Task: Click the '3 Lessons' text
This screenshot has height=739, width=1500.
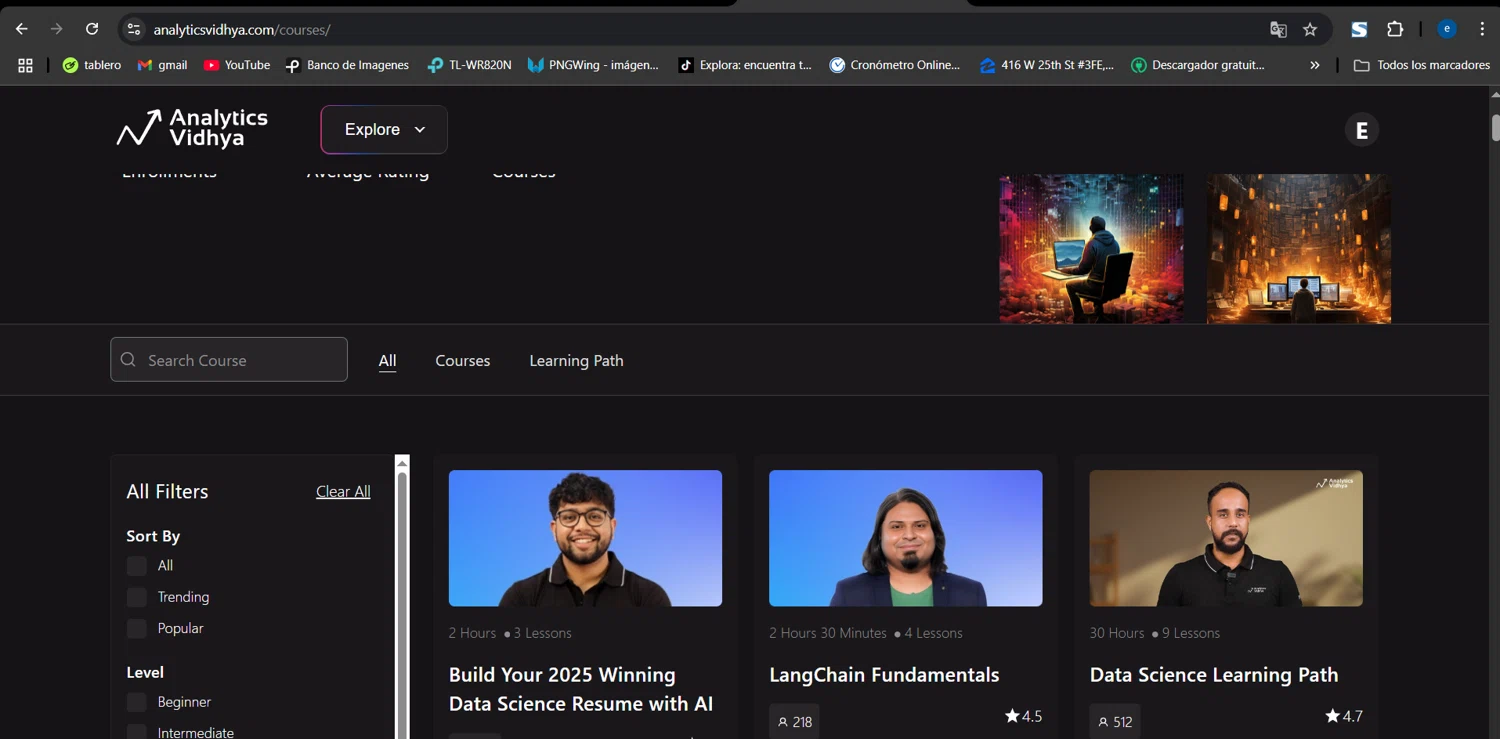Action: 543,633
